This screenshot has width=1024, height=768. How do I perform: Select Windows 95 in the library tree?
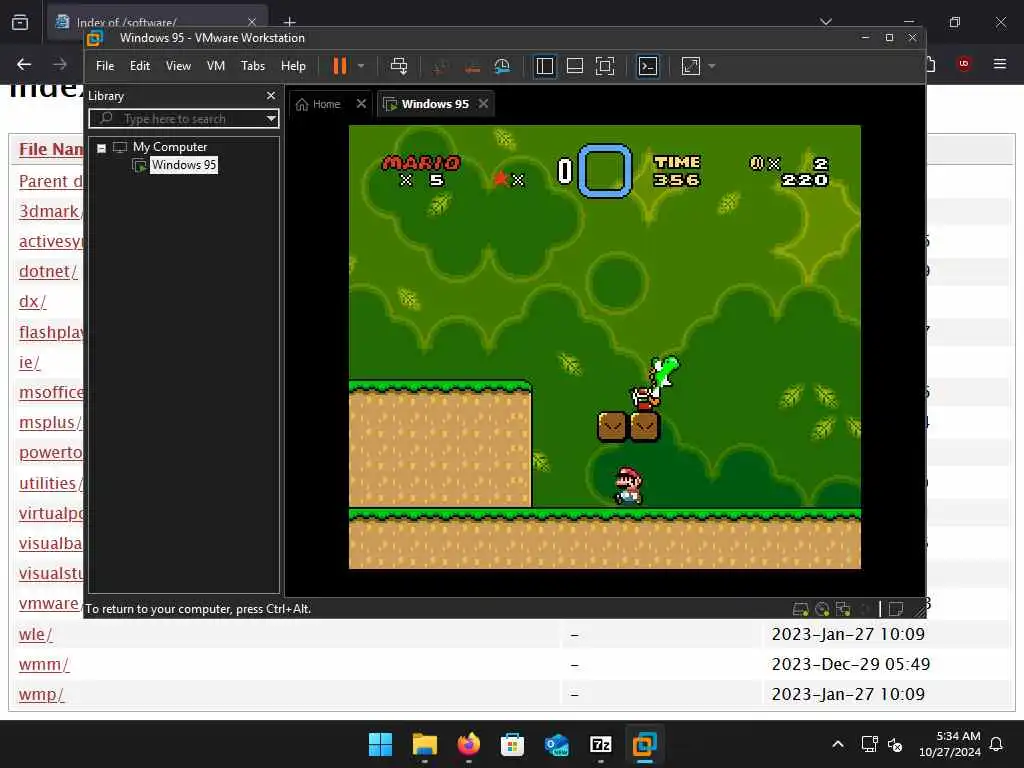[184, 165]
